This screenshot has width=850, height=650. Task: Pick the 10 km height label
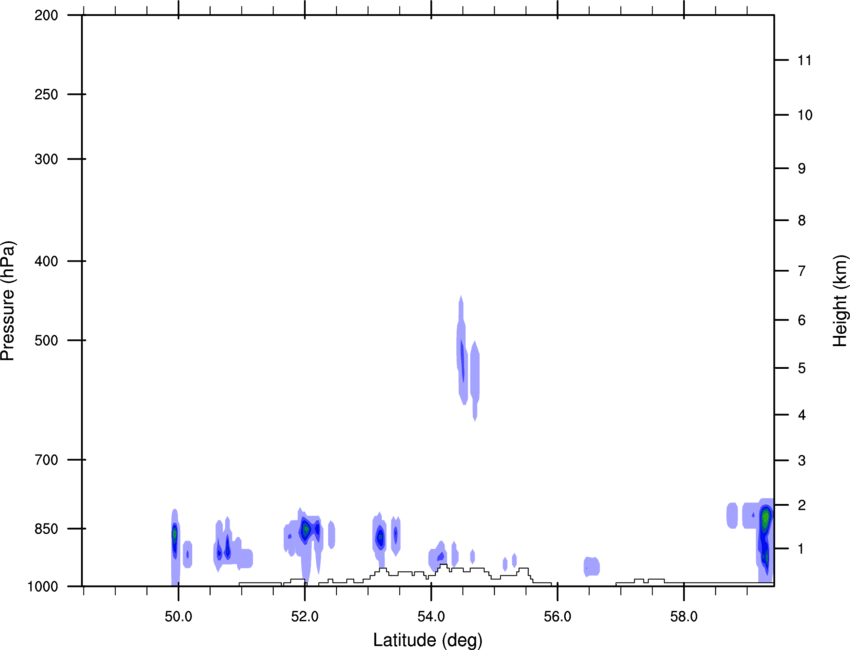[805, 115]
